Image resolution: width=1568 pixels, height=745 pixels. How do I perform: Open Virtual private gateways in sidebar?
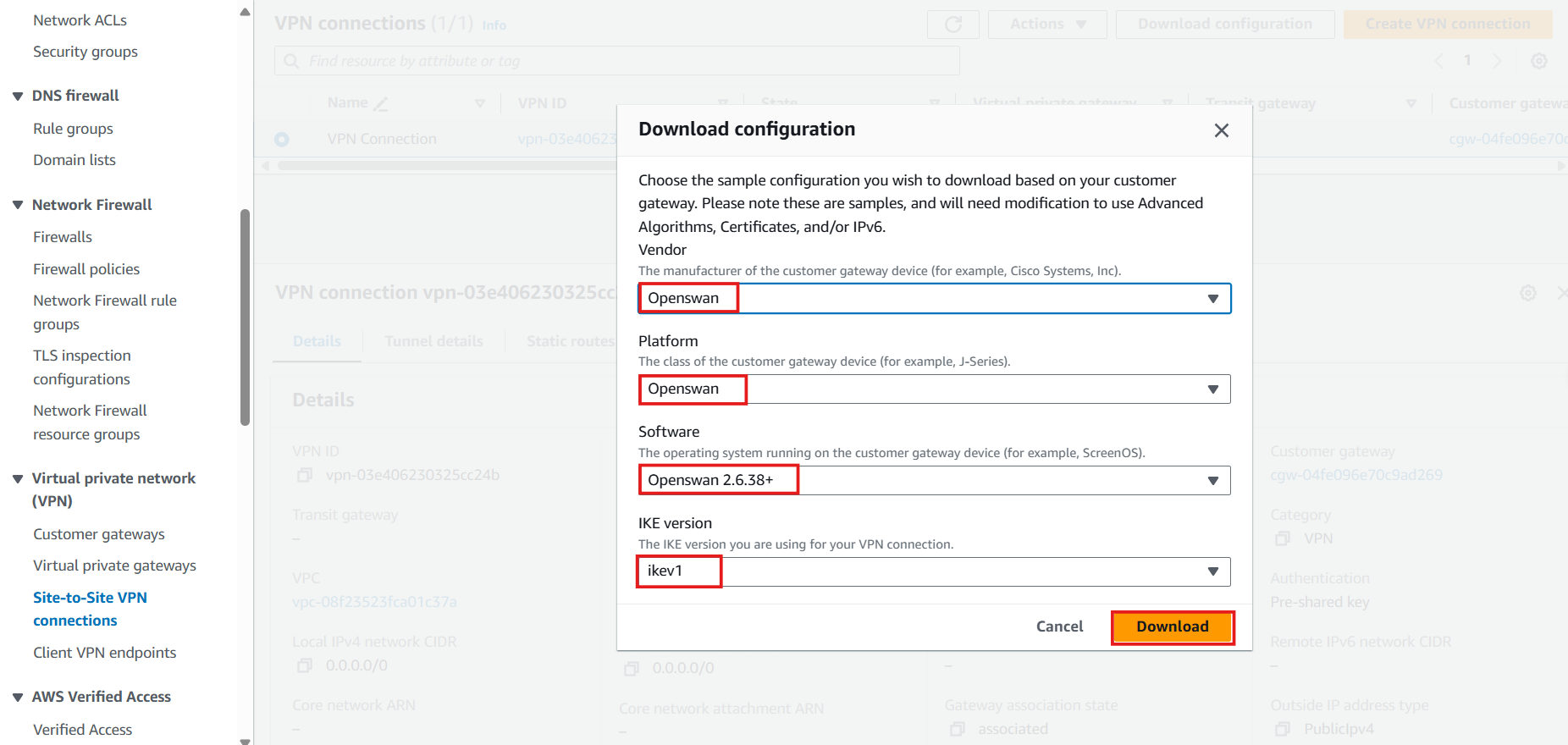(x=114, y=566)
